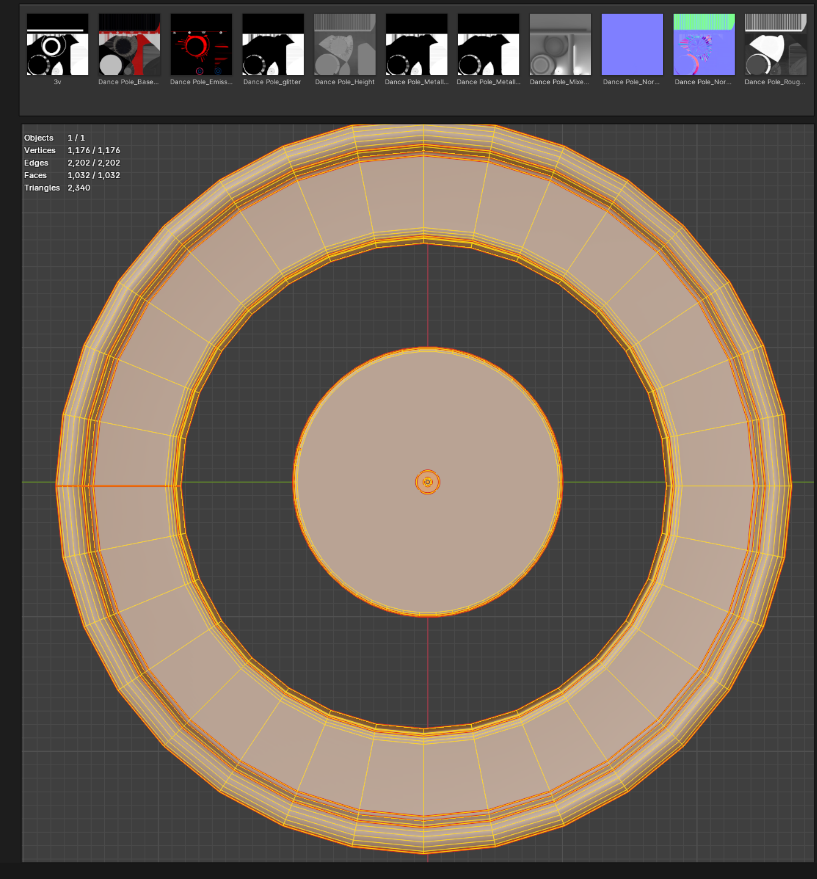Select the small circle at the disc center
This screenshot has height=879, width=817.
click(428, 482)
